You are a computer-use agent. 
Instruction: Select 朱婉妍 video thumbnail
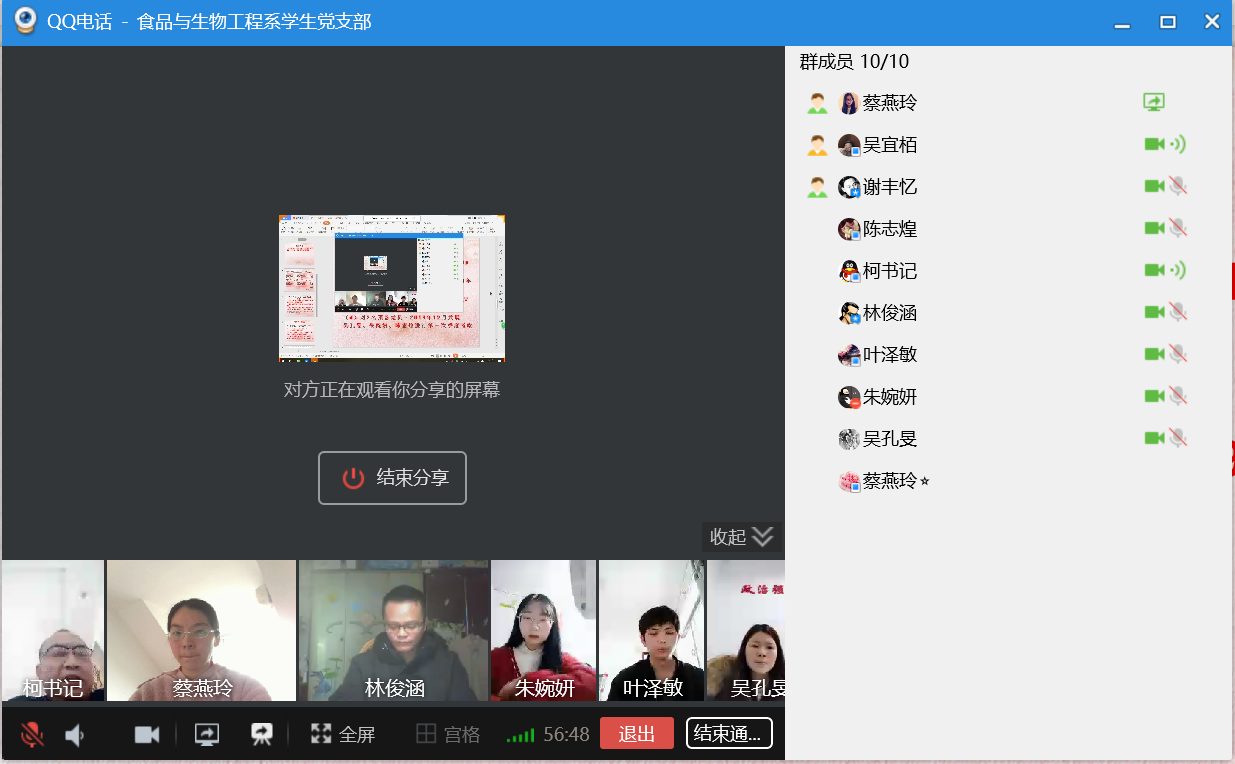pyautogui.click(x=543, y=631)
